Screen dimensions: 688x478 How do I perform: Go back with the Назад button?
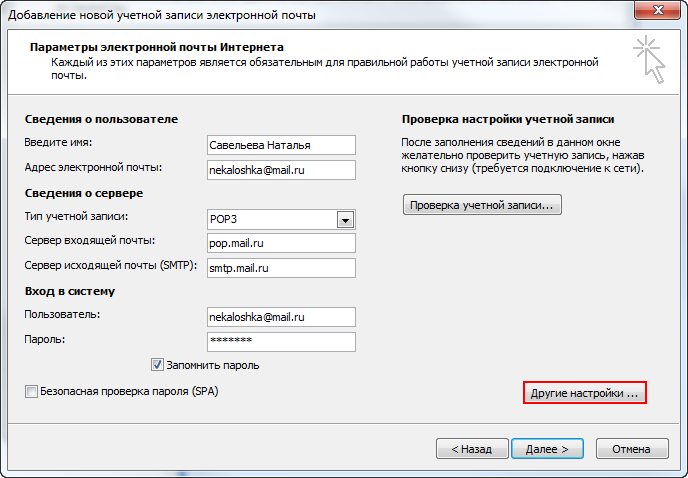(472, 449)
